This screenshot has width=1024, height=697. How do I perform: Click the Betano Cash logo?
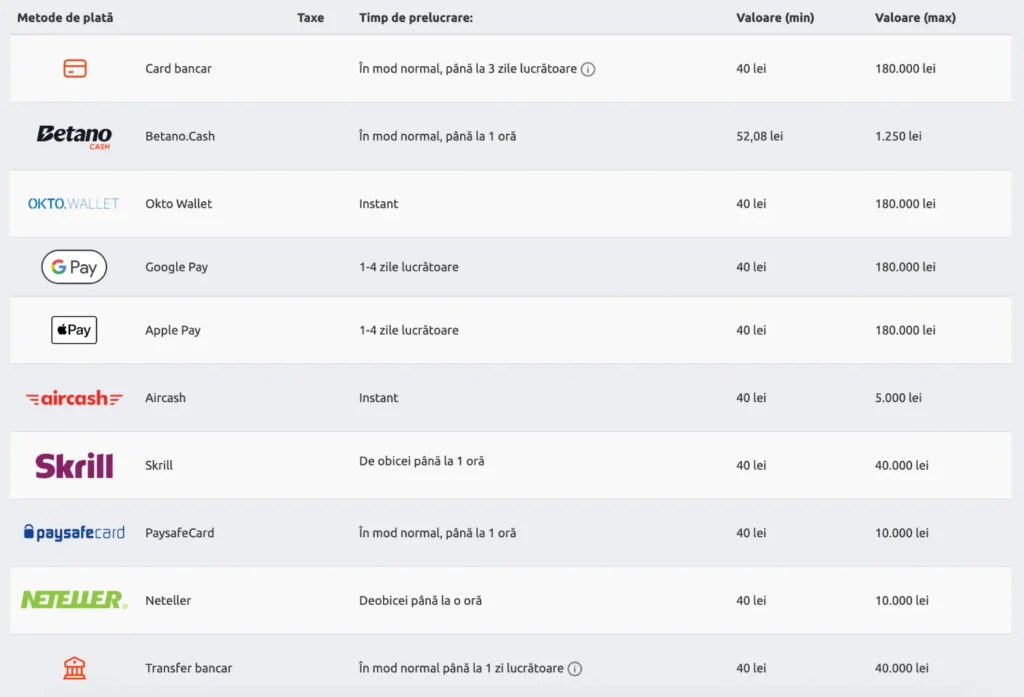[74, 136]
